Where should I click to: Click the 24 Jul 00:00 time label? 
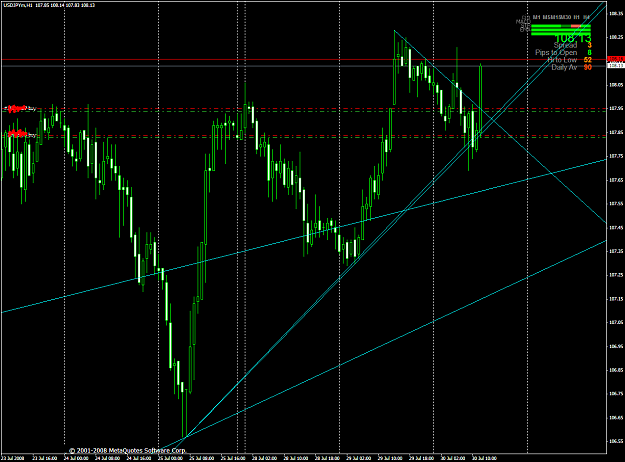point(76,458)
